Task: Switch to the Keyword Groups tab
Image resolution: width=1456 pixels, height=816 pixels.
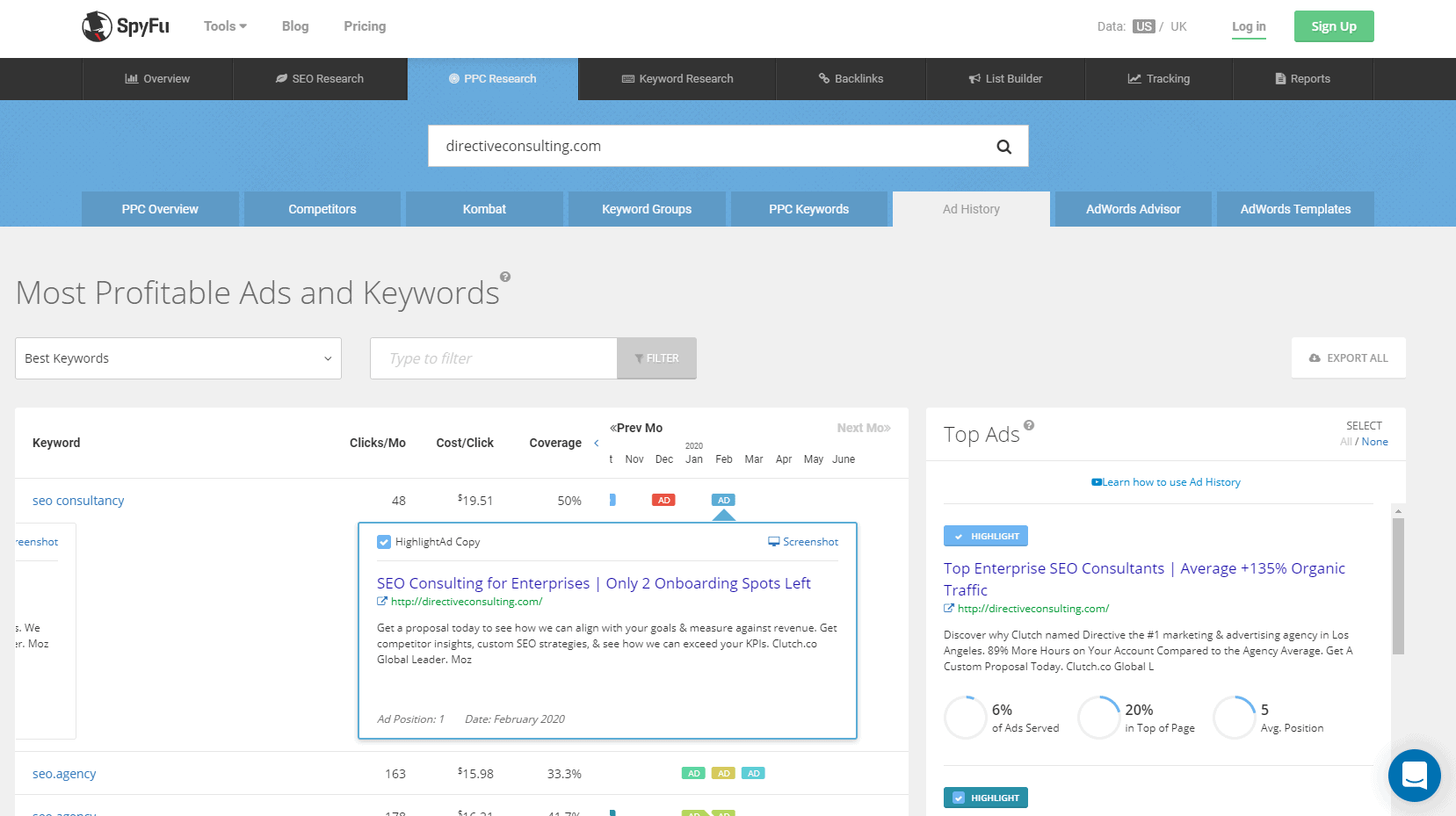Action: pos(647,209)
